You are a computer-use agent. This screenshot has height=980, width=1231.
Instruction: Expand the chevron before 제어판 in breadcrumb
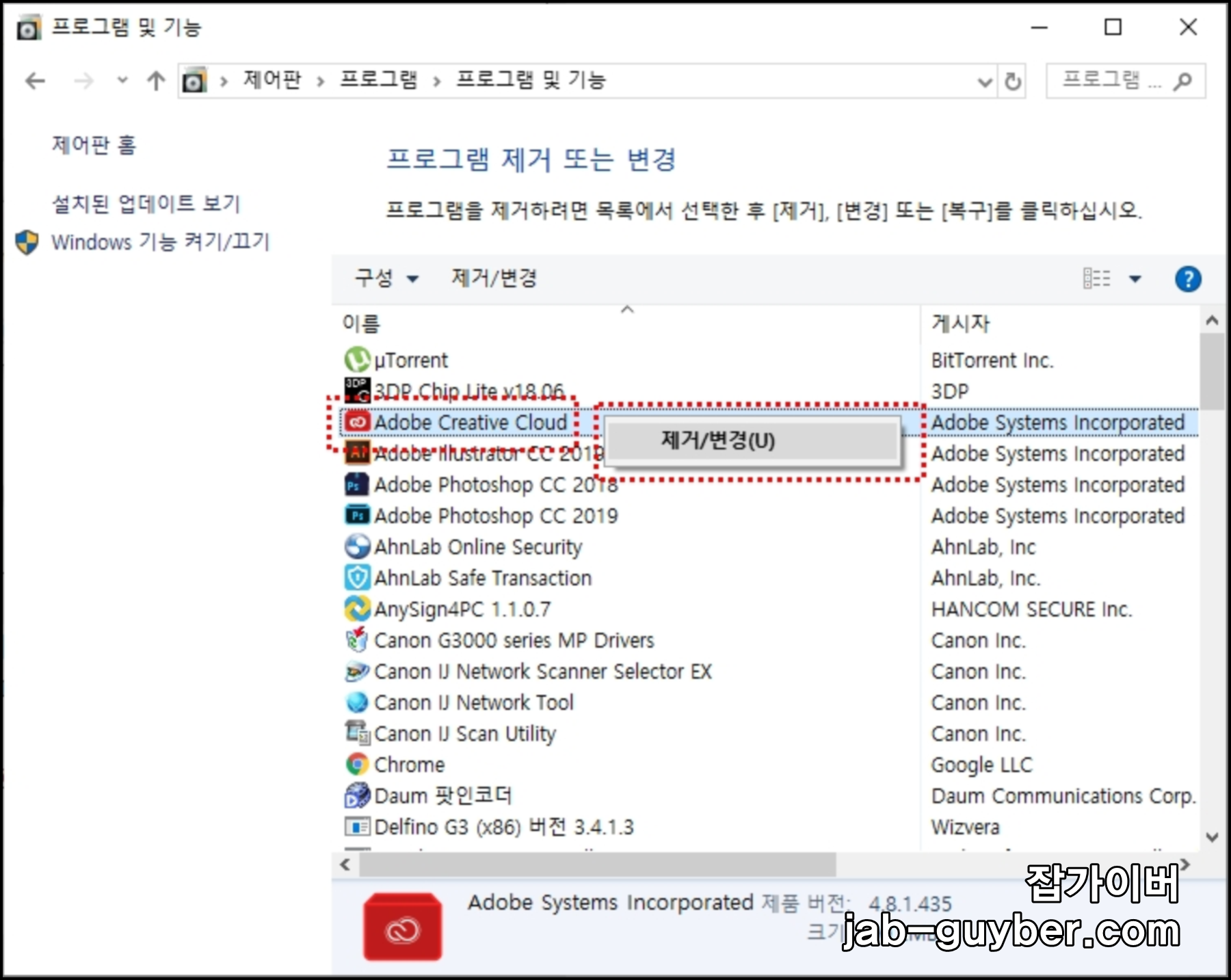[x=224, y=82]
